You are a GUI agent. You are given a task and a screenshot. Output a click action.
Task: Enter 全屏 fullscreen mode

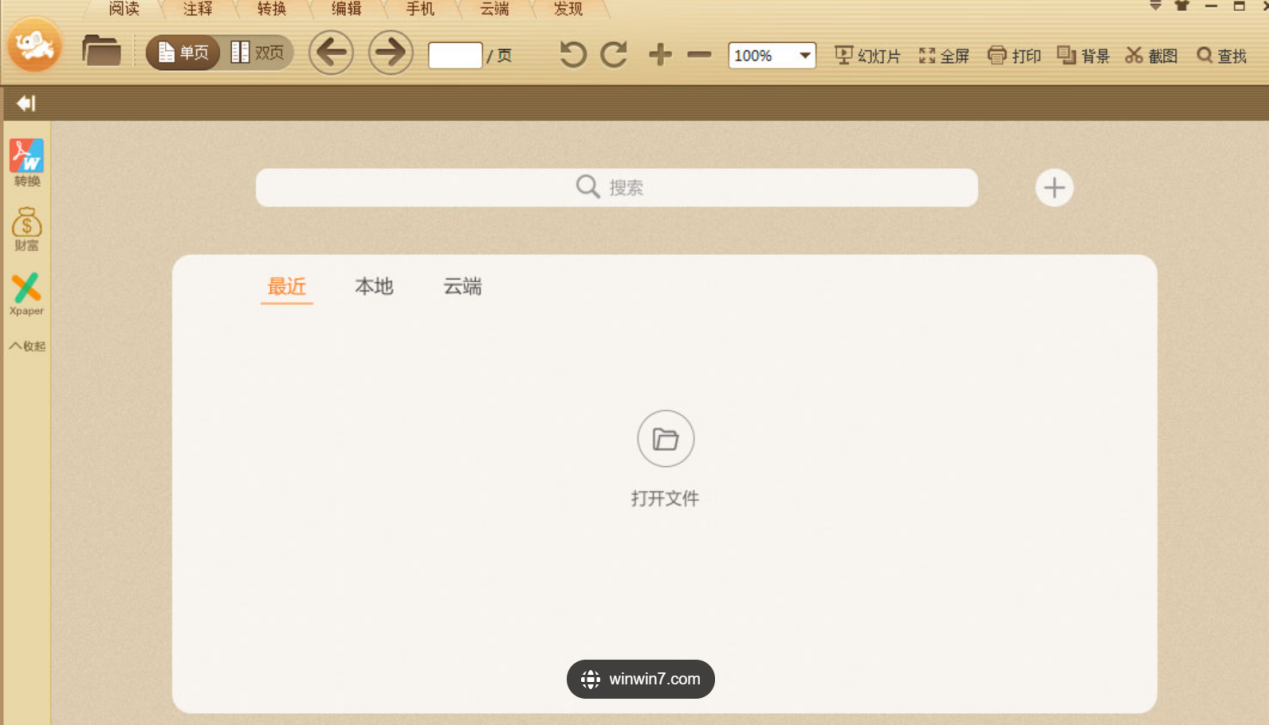tap(943, 55)
